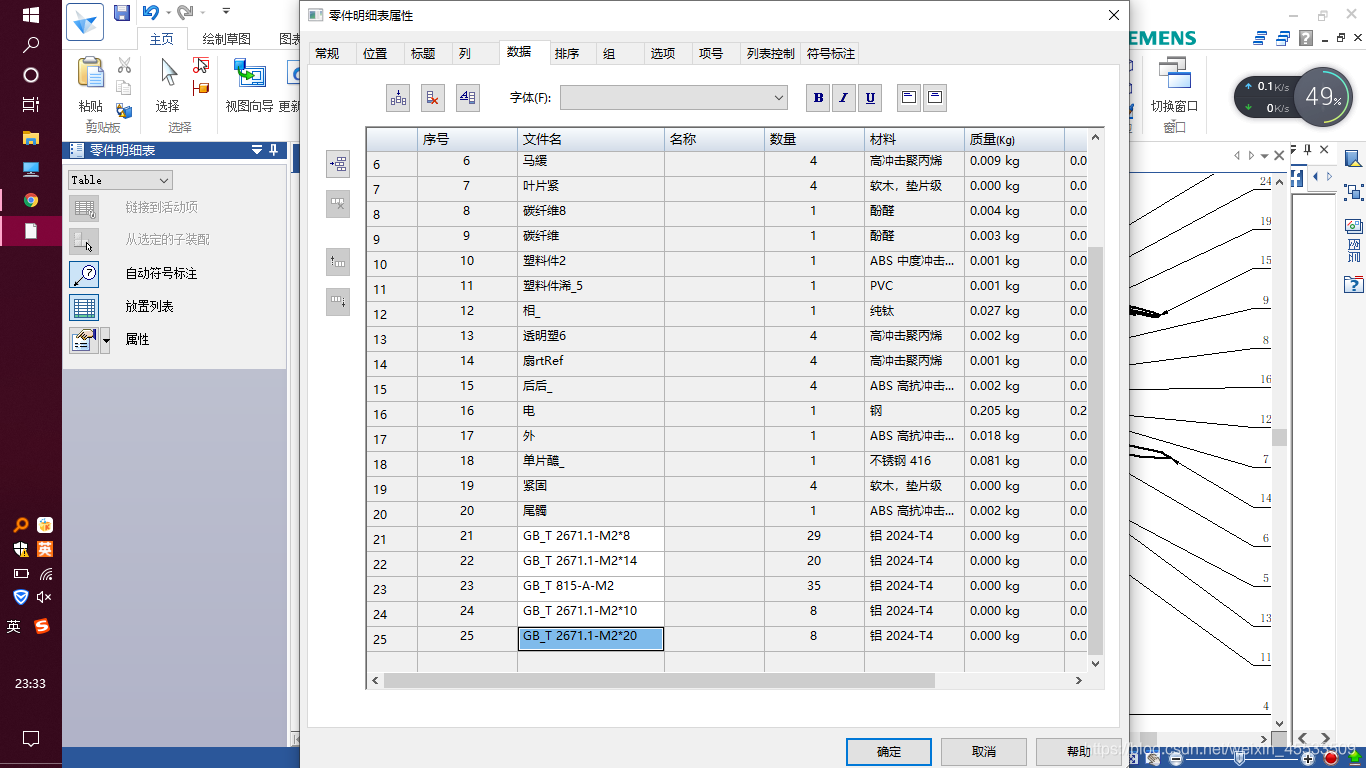Click the second text alignment icon after underline
The height and width of the screenshot is (768, 1366).
[934, 97]
